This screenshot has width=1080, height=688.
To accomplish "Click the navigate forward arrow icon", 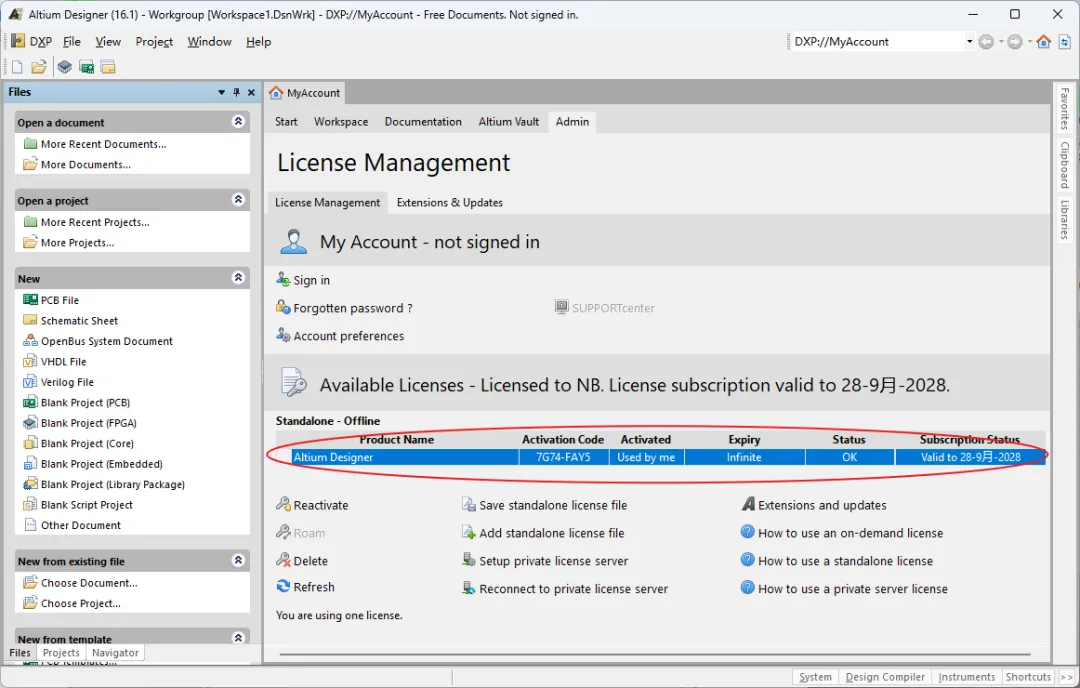I will [x=1015, y=41].
